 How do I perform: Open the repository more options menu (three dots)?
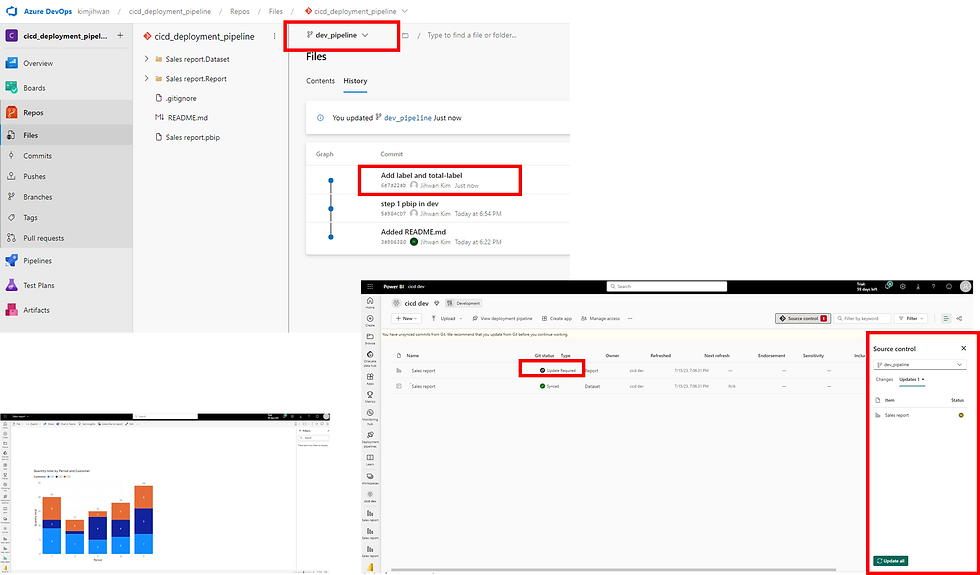point(274,36)
